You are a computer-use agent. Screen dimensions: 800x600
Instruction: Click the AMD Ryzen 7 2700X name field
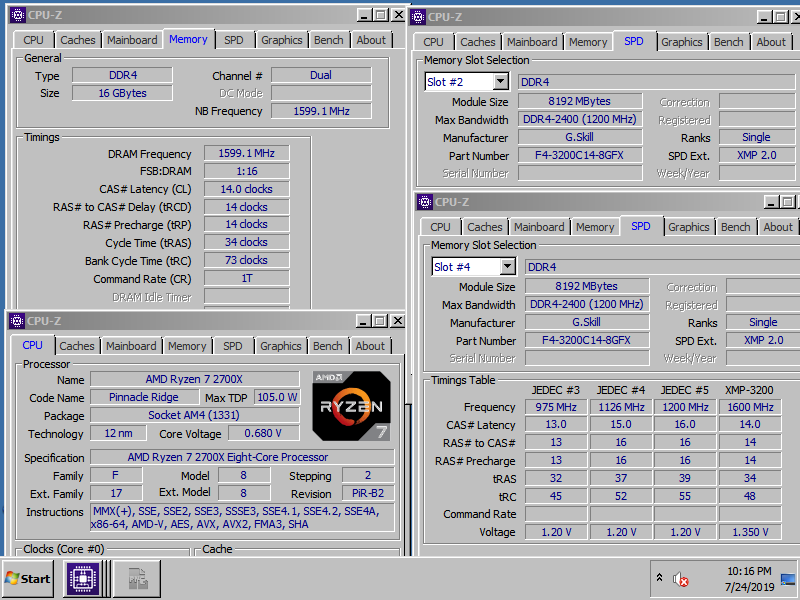point(194,379)
